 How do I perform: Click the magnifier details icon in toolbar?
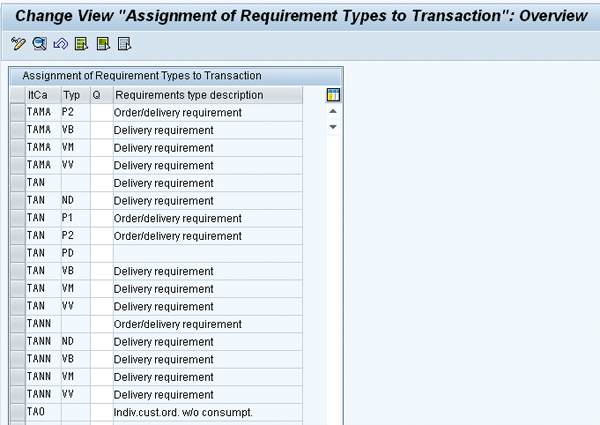click(39, 44)
